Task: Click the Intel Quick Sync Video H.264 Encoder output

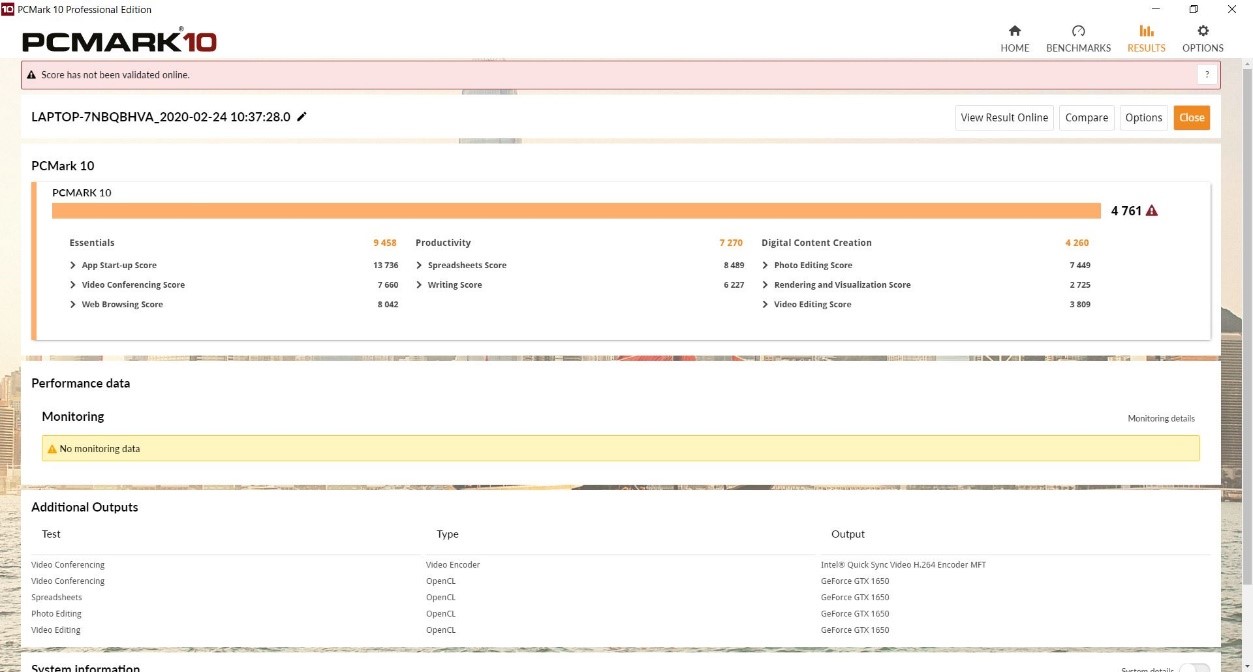Action: (903, 565)
